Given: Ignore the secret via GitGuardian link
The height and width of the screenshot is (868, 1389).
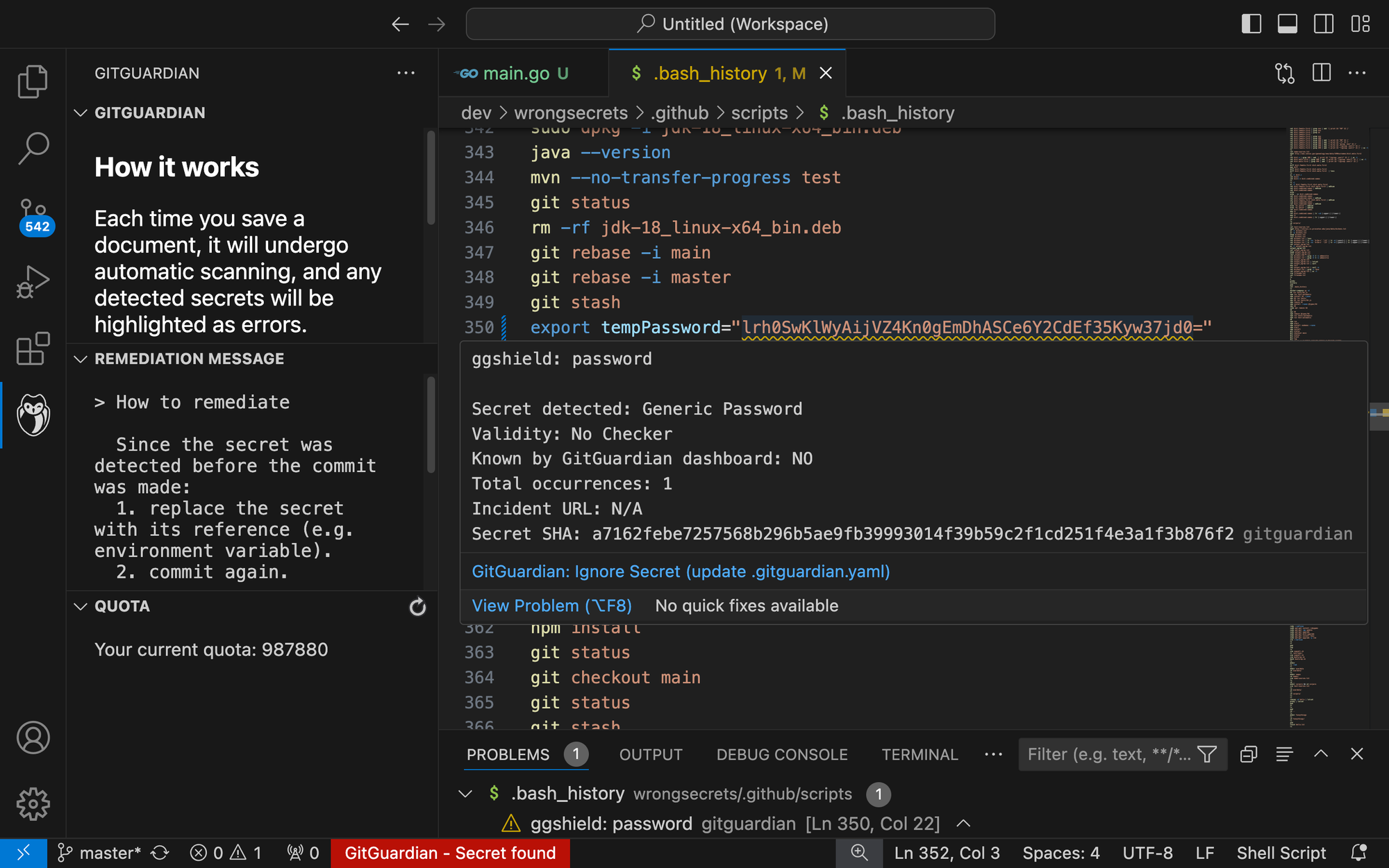Looking at the screenshot, I should [680, 571].
